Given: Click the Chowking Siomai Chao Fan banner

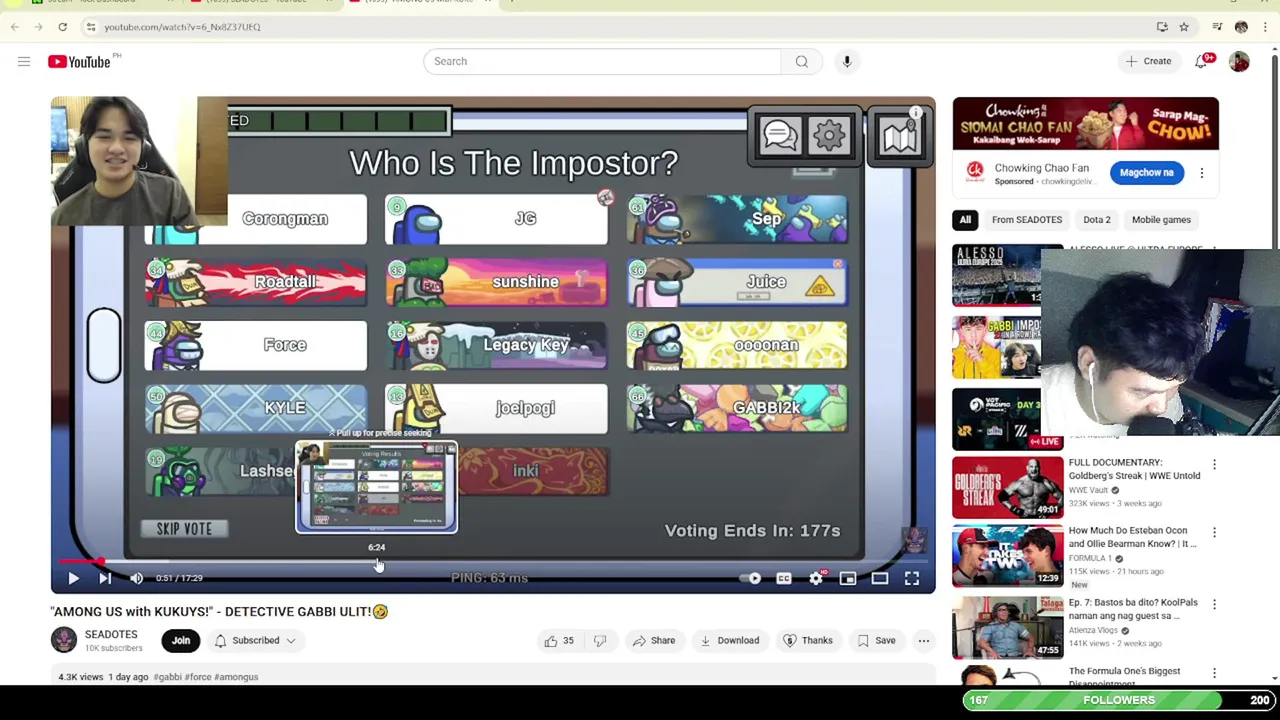Looking at the screenshot, I should pyautogui.click(x=1085, y=124).
